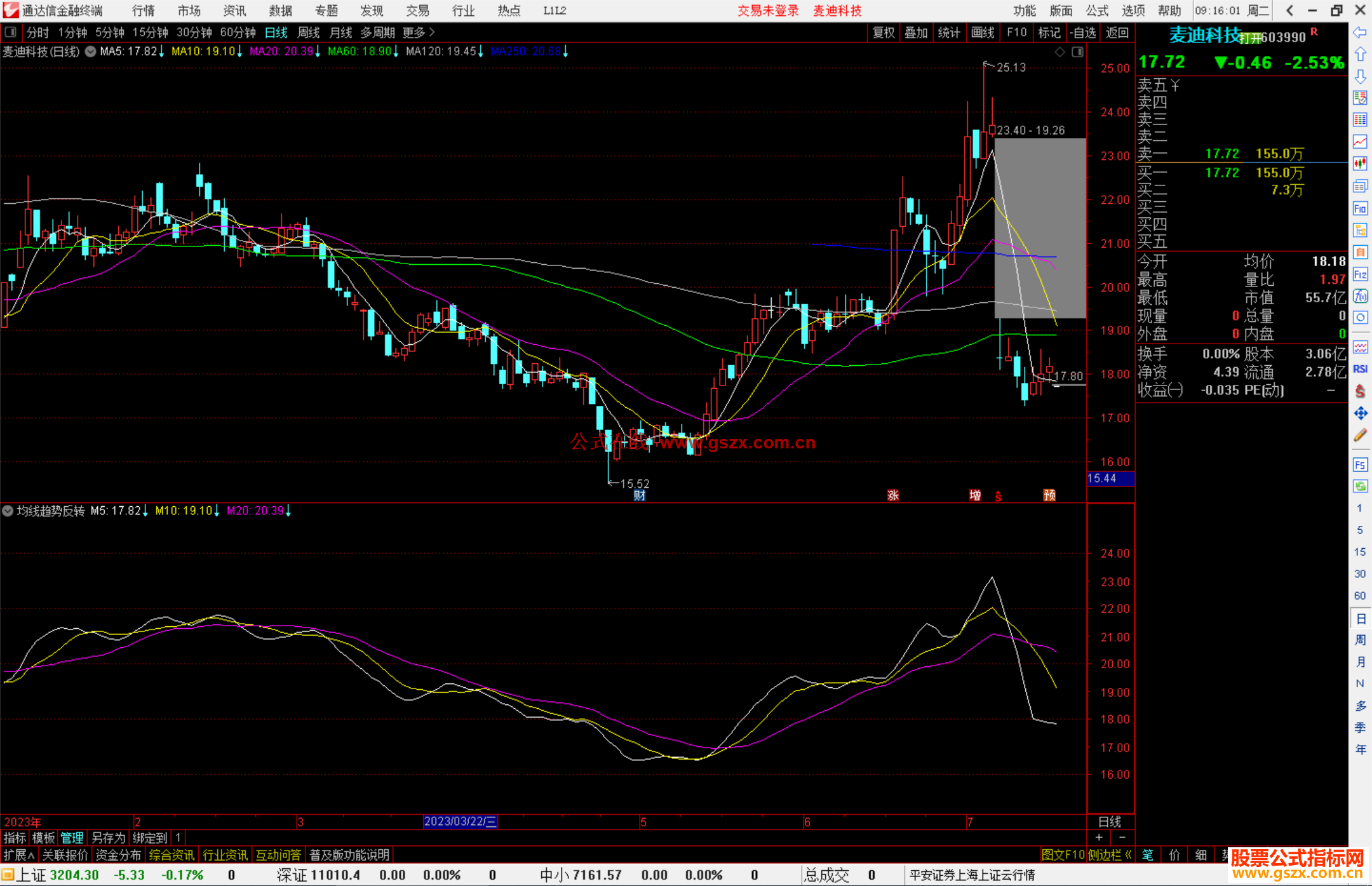Collapse the 侧边栏 sidebar toggle

coord(1109,855)
